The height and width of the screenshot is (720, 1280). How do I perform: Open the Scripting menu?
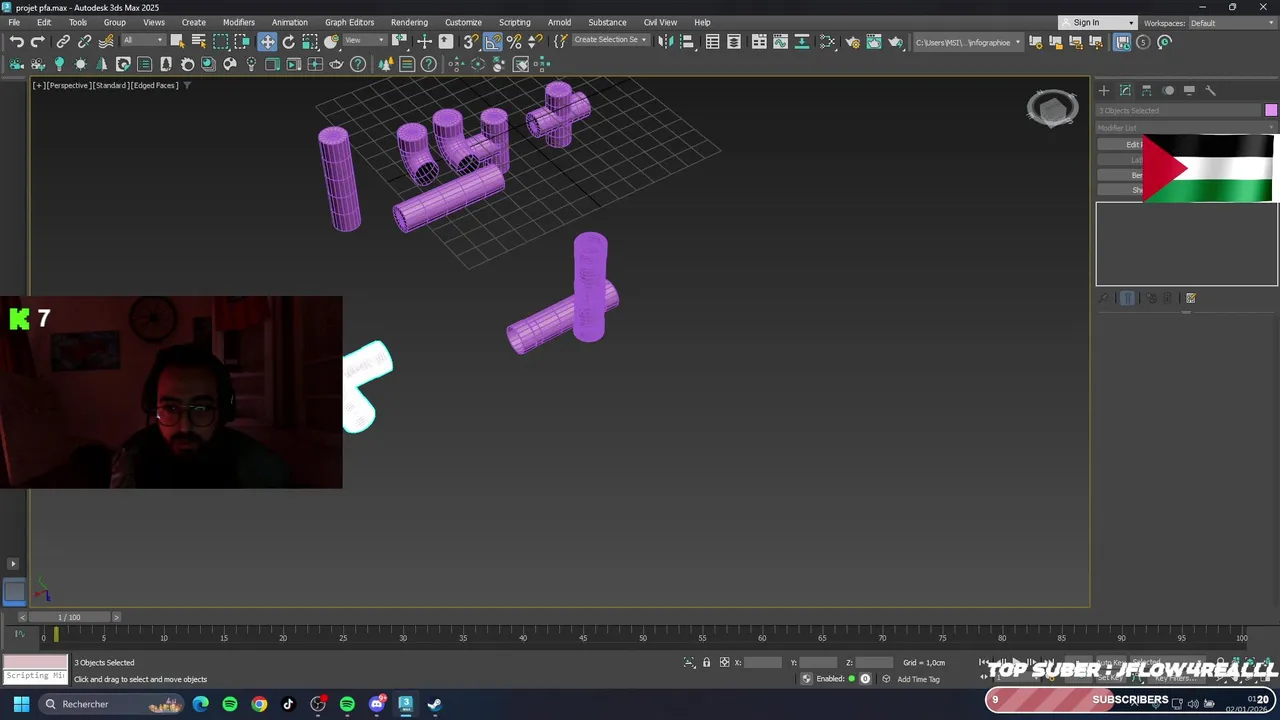point(515,22)
